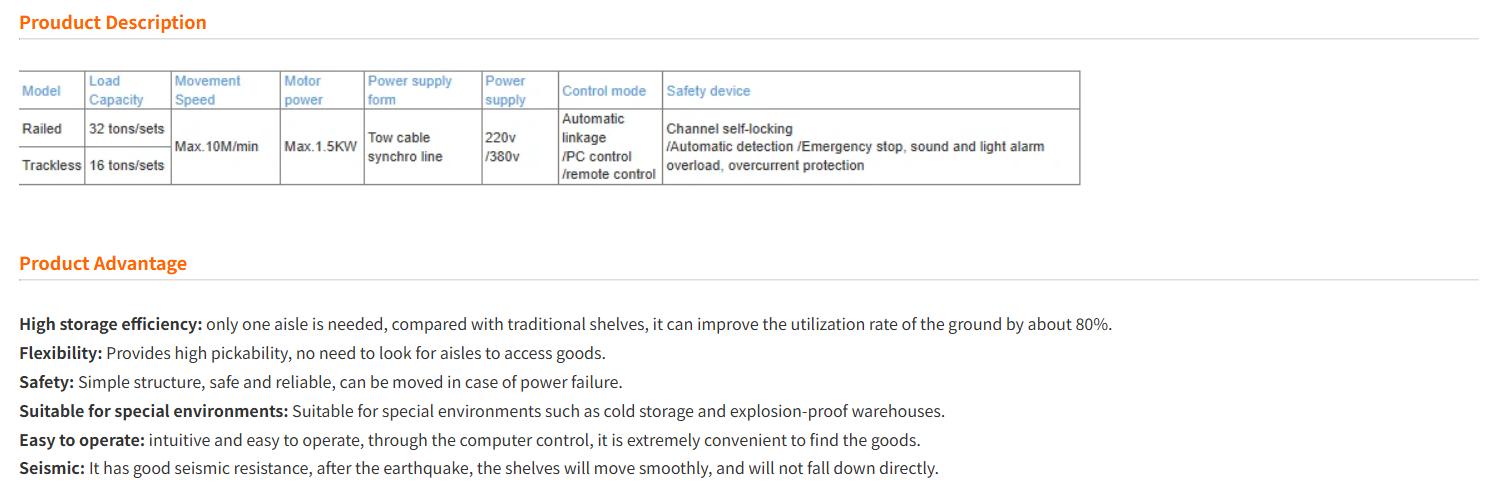Click the "Power supply form" column header
Viewport: 1503px width, 500px height.
click(410, 90)
